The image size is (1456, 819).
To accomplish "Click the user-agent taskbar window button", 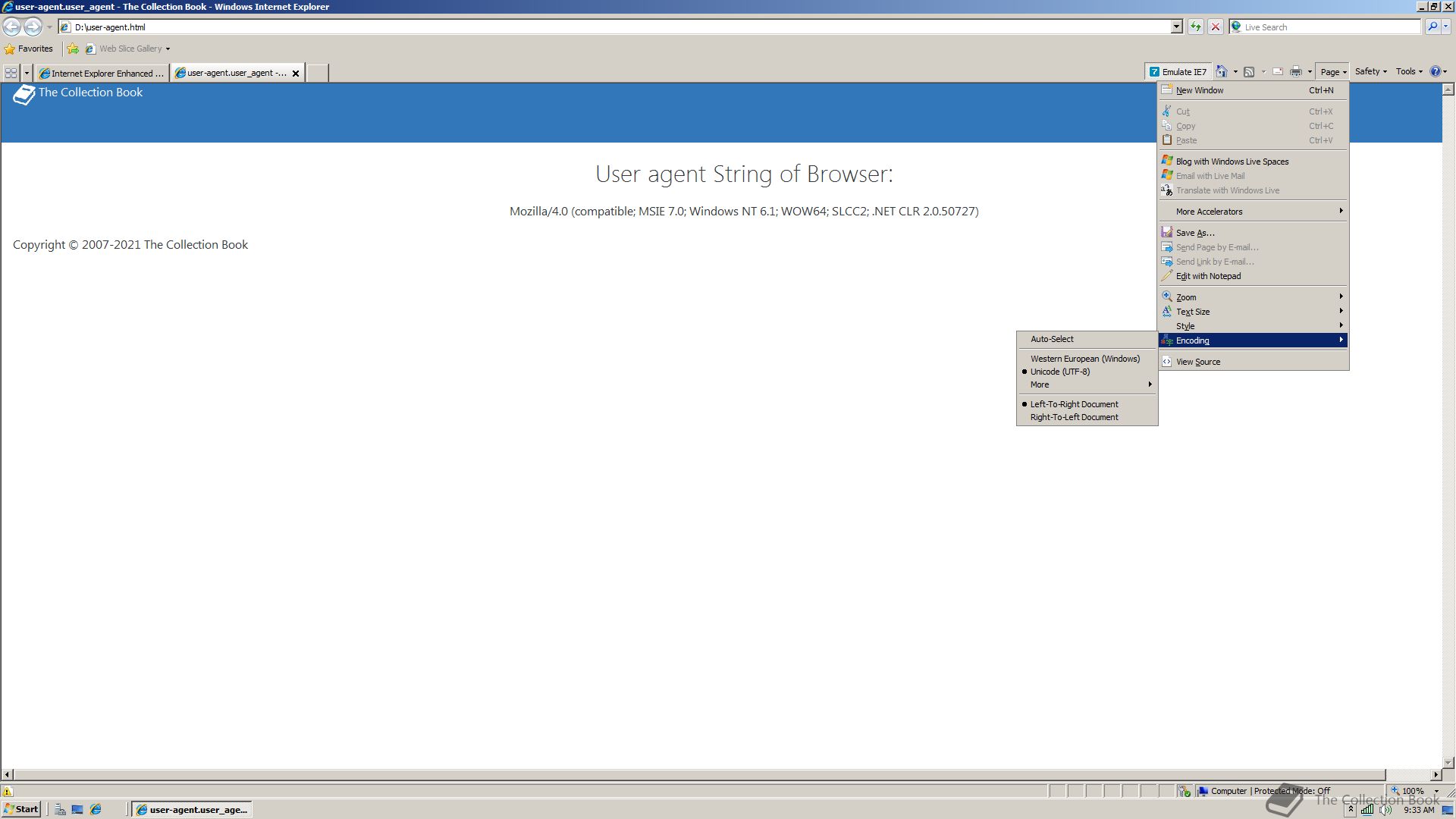I will point(192,809).
